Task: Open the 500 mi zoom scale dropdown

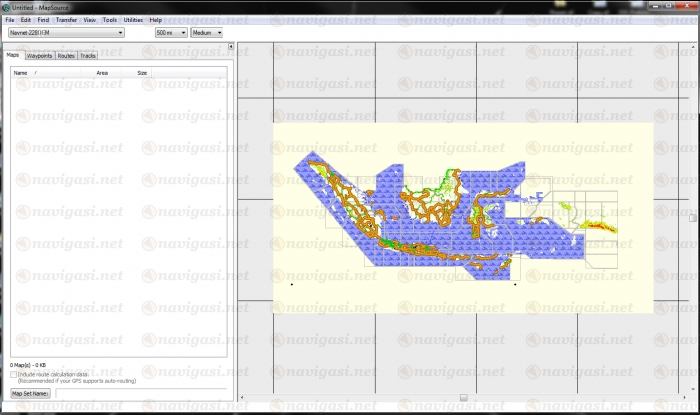Action: click(183, 32)
